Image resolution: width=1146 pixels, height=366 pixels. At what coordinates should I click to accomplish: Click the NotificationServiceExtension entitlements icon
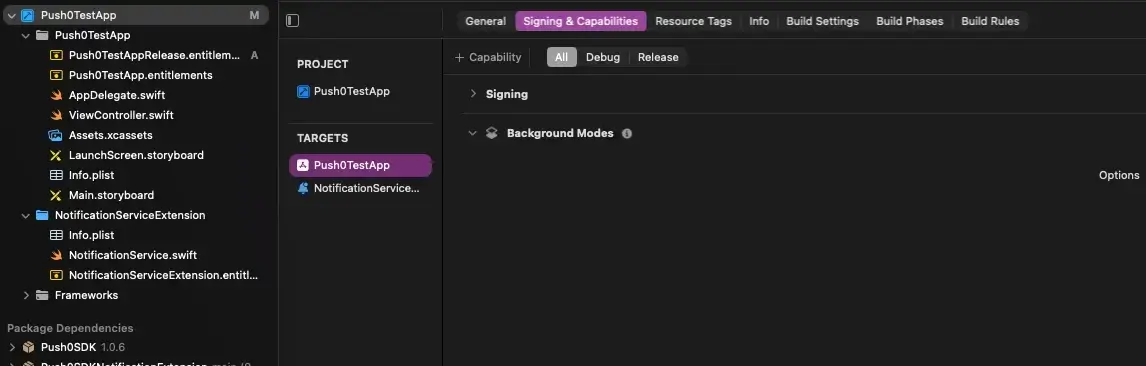point(56,275)
